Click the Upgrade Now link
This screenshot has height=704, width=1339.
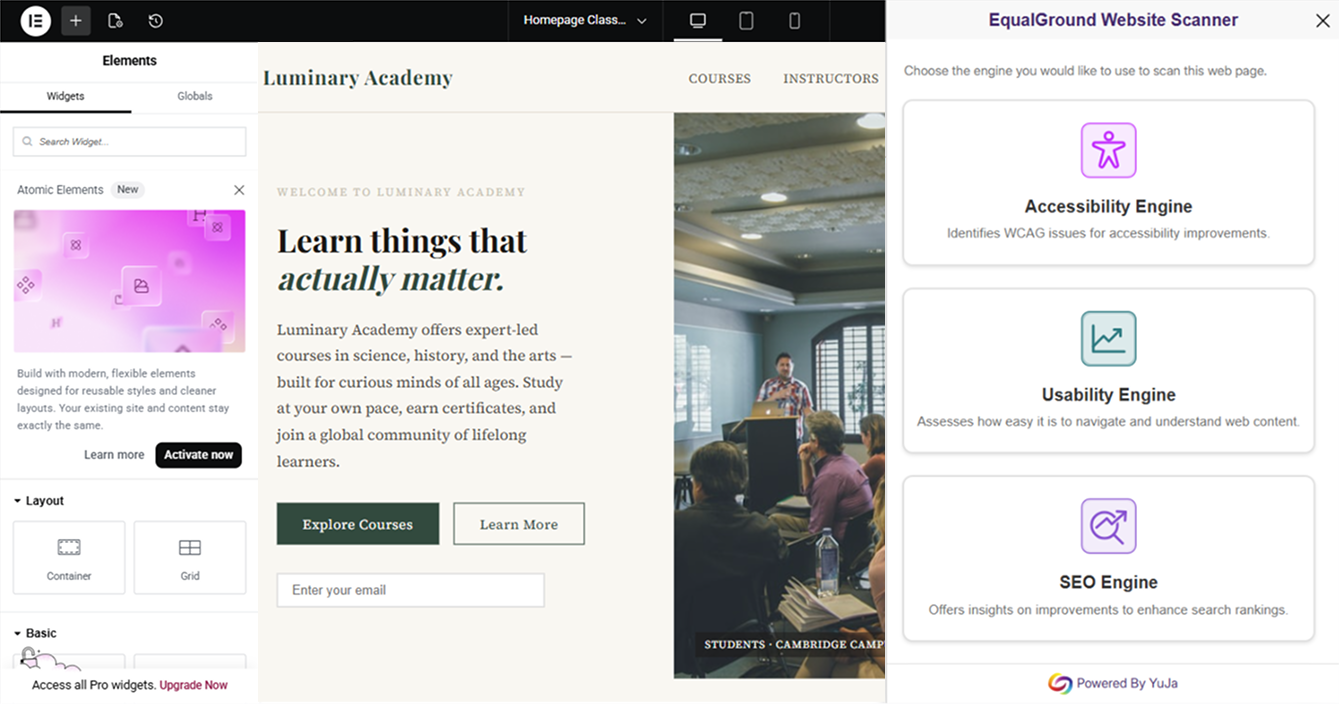[193, 685]
